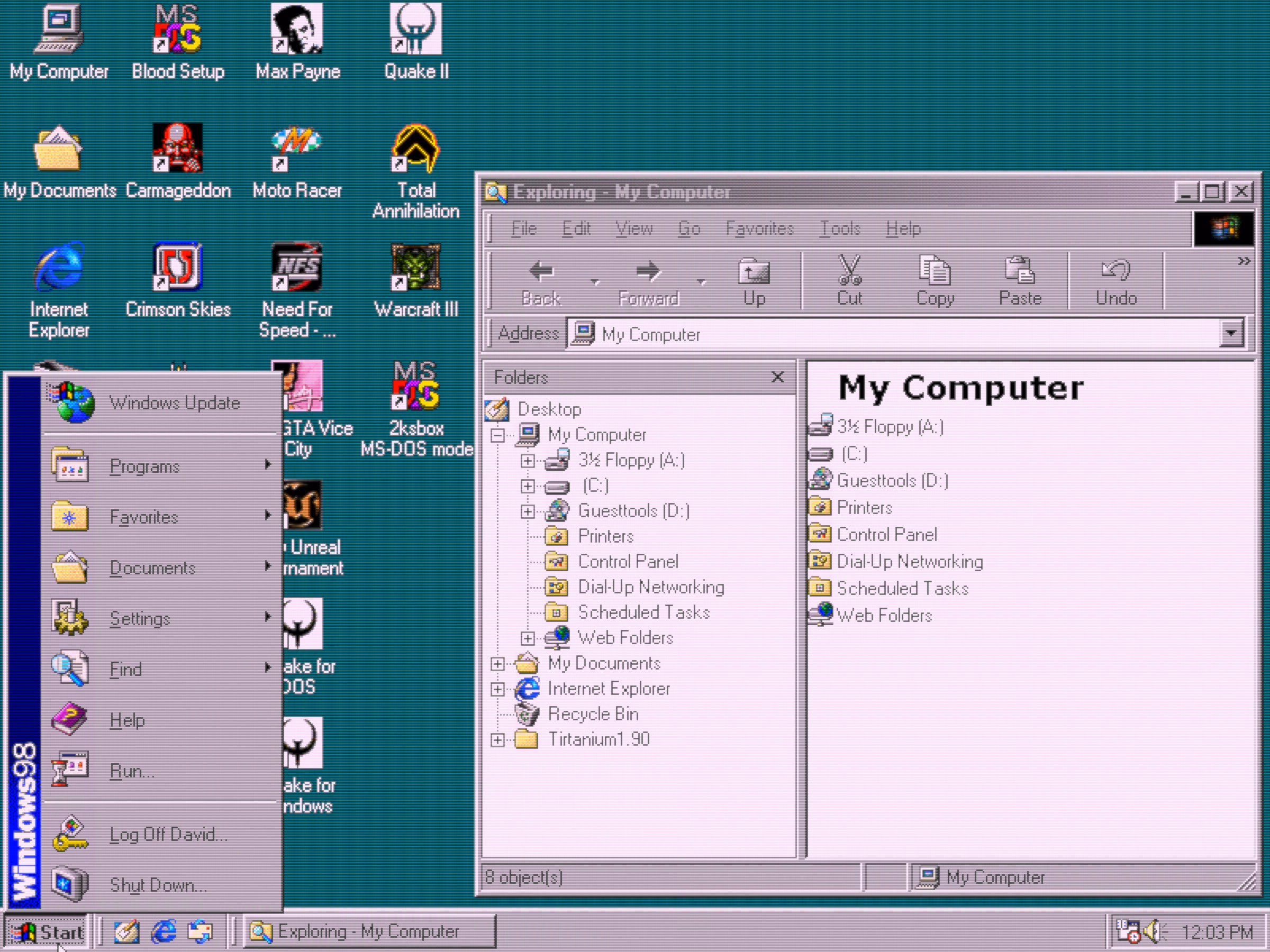
Task: Click the volume speaker tray icon
Action: (1154, 932)
